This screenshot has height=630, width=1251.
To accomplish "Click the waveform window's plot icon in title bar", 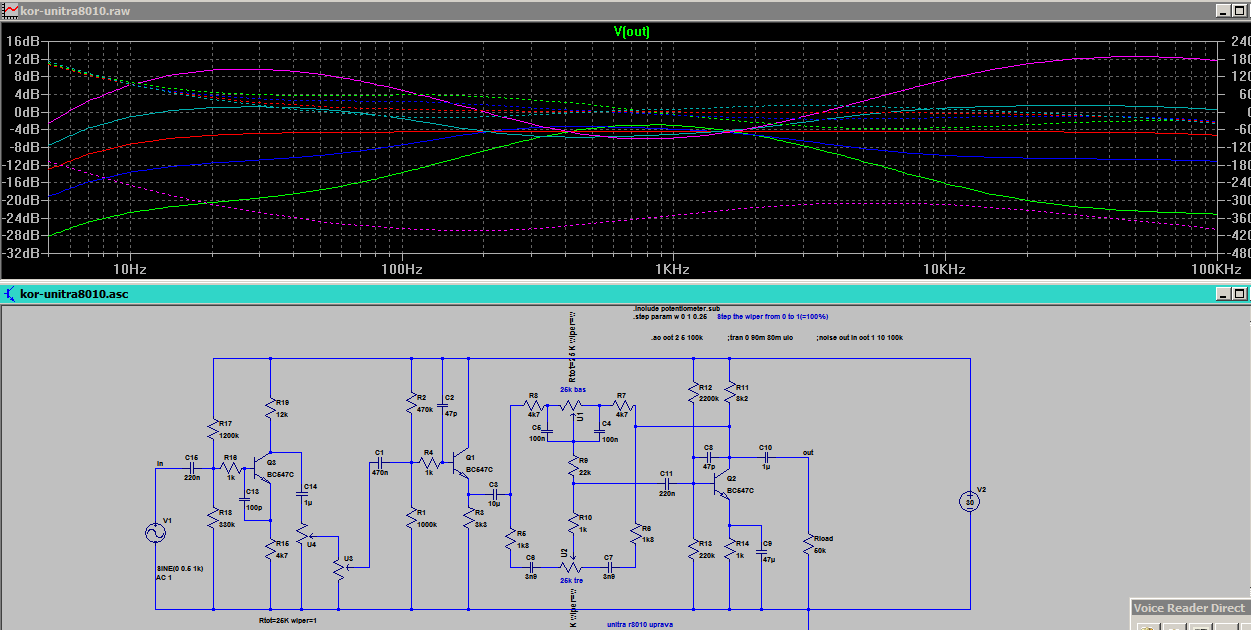I will pyautogui.click(x=10, y=9).
